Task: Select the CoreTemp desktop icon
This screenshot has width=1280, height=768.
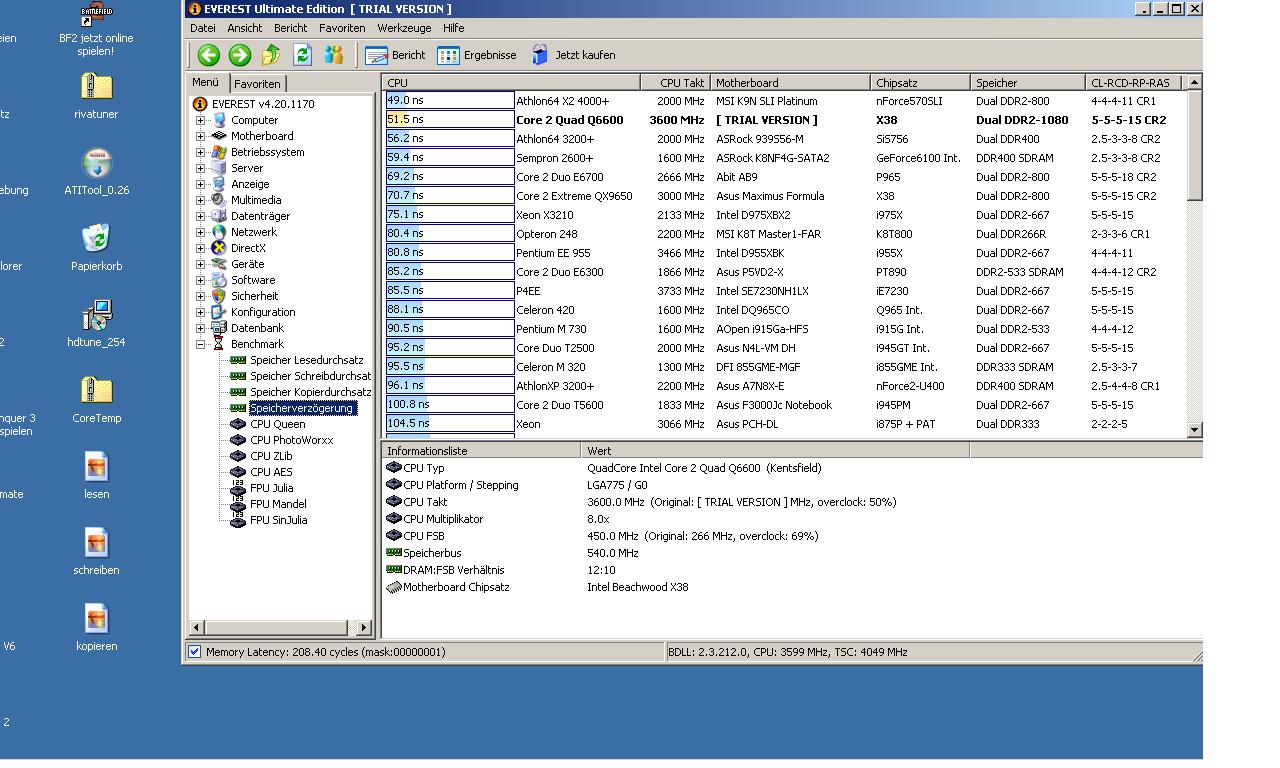Action: point(96,400)
